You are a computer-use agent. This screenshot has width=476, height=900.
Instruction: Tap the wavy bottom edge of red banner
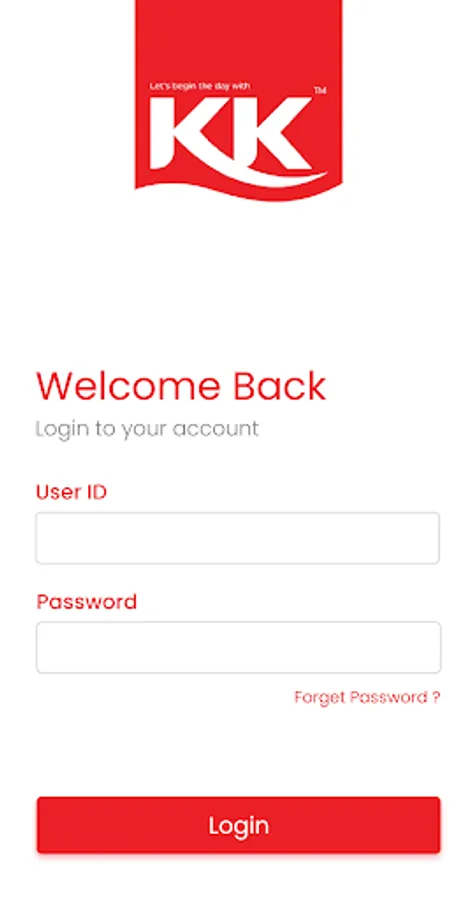pyautogui.click(x=238, y=192)
